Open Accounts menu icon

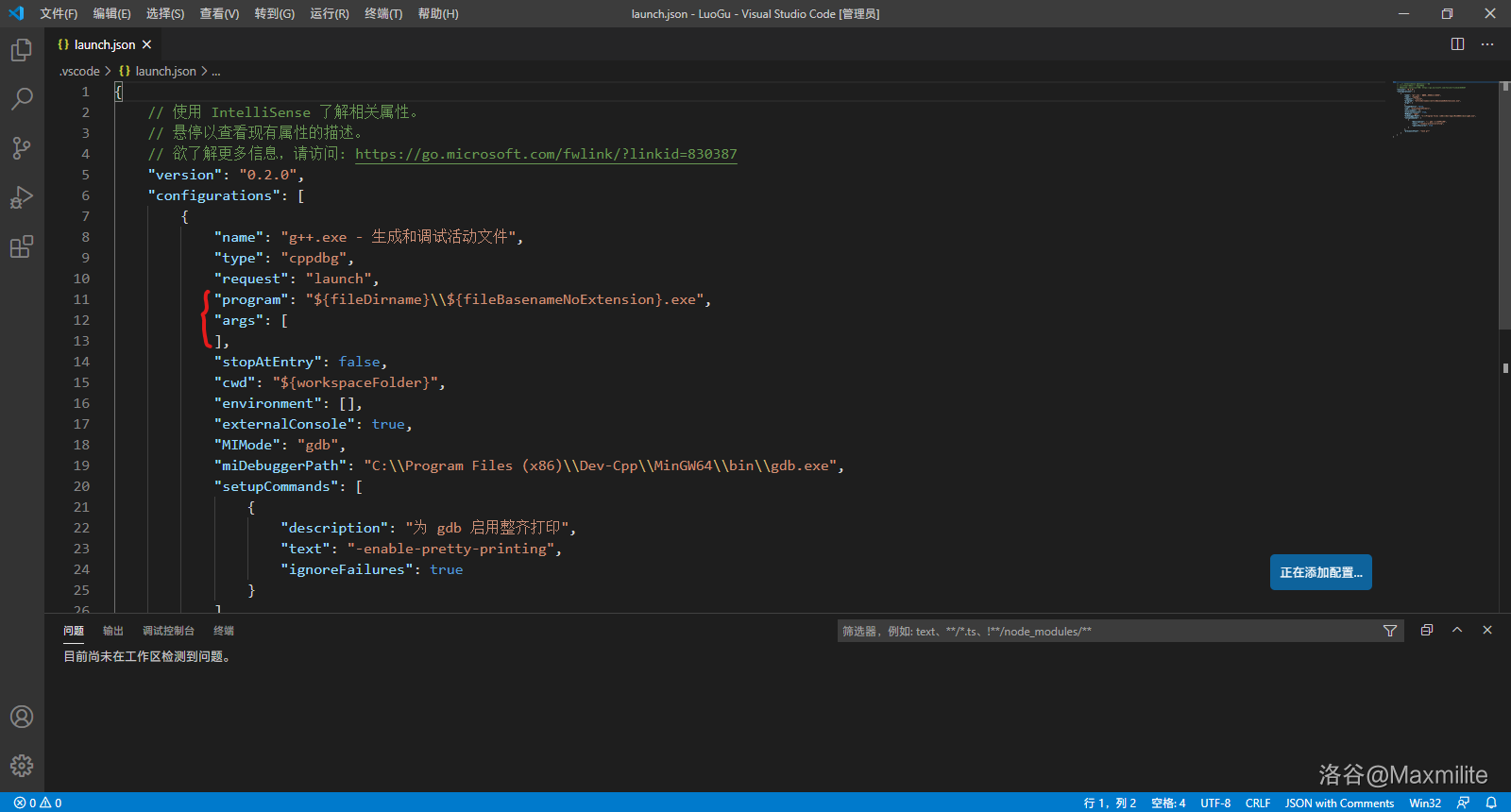pos(22,717)
